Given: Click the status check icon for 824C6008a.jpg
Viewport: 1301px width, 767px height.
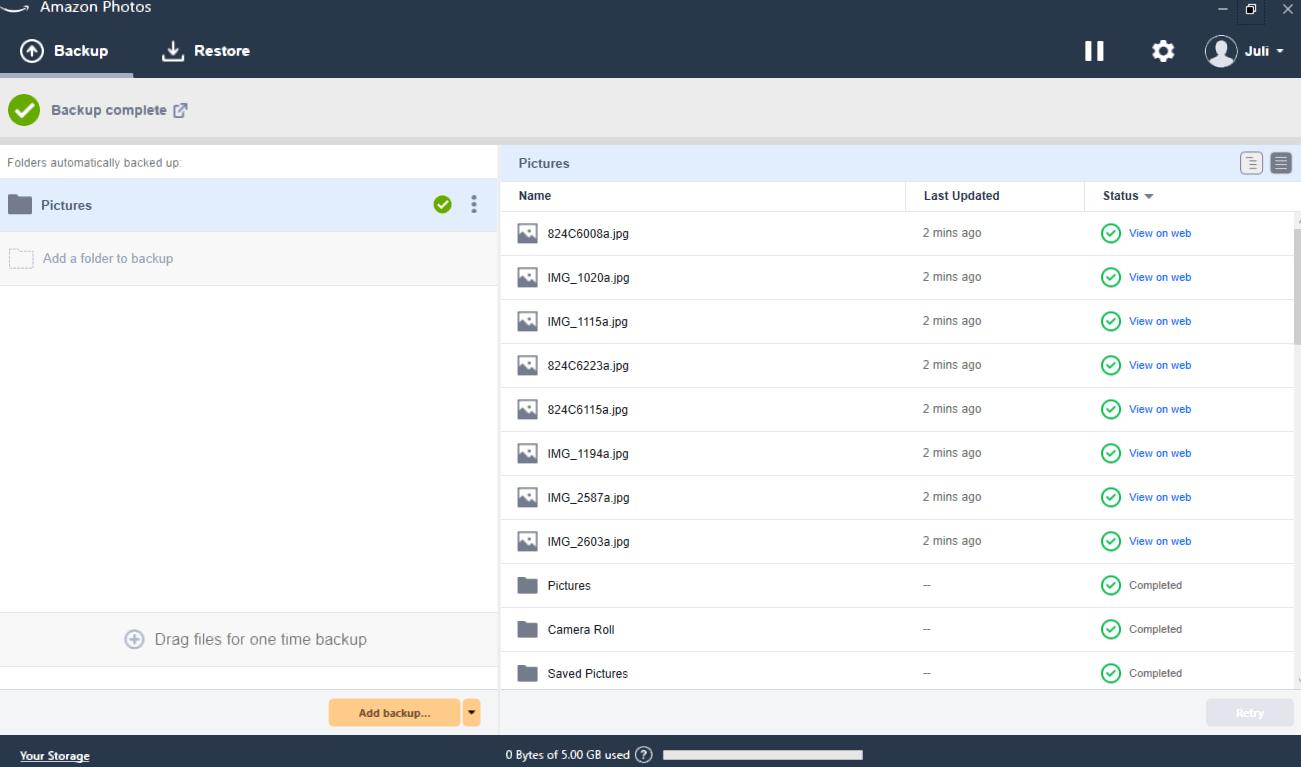Looking at the screenshot, I should tap(1111, 233).
